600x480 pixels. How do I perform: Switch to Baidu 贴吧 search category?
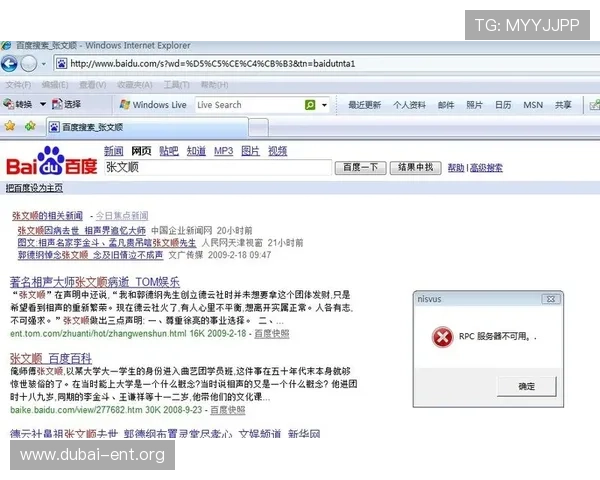click(169, 151)
